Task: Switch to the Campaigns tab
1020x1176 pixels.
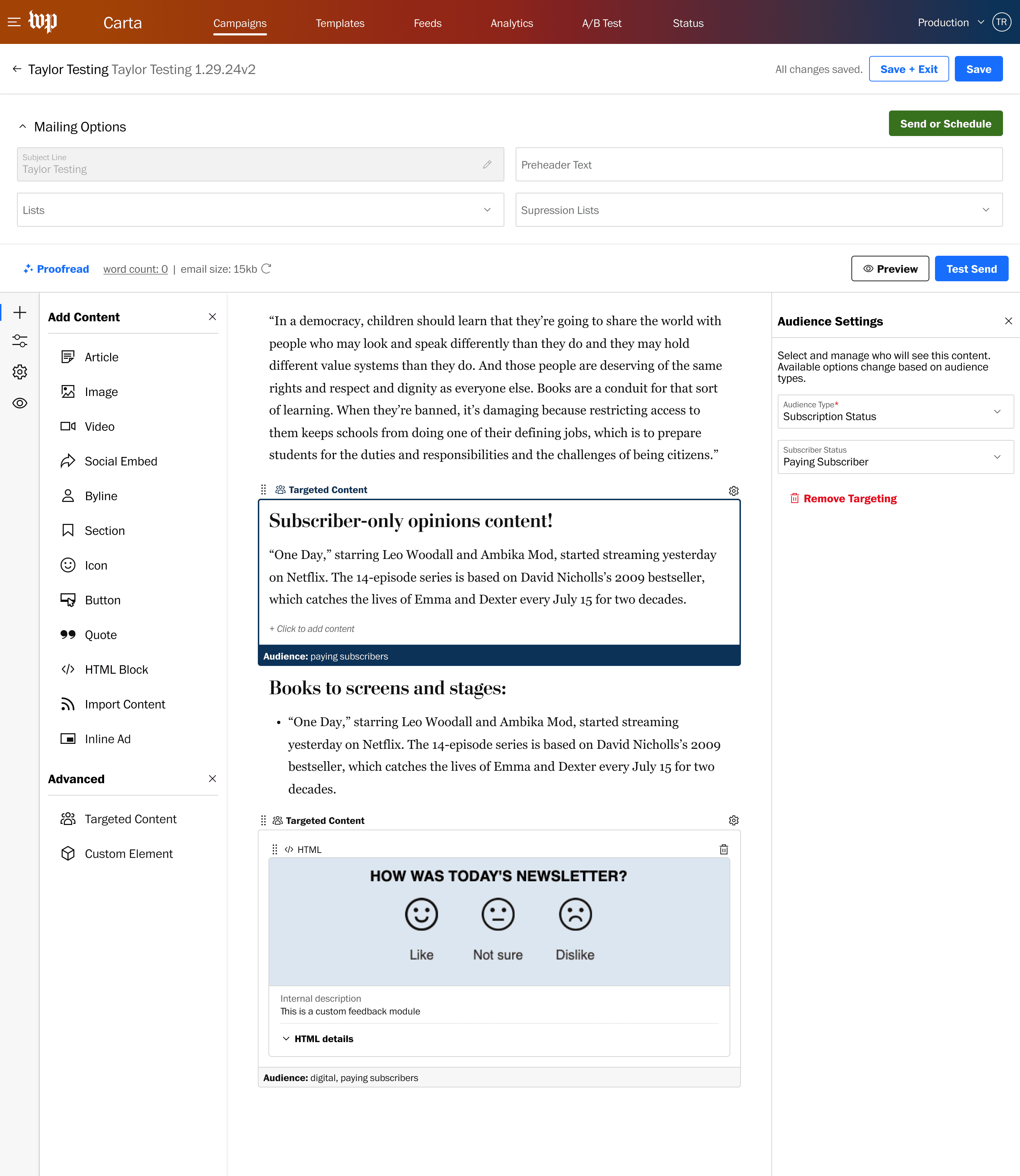Action: coord(240,23)
